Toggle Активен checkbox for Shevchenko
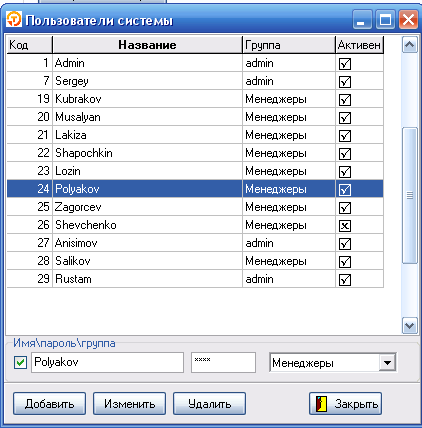 click(345, 226)
